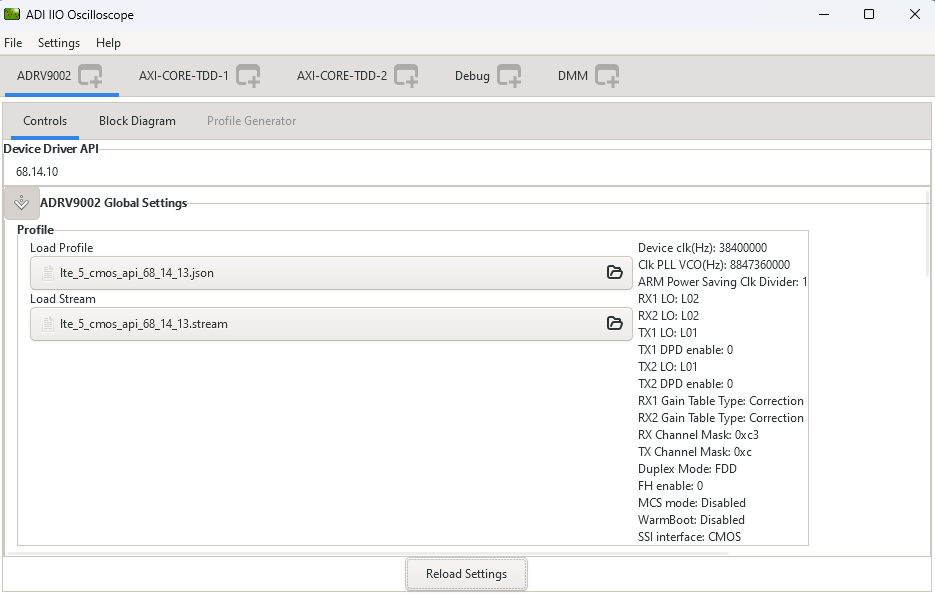Collapse the ADRV9002 Global Settings section

tap(21, 203)
